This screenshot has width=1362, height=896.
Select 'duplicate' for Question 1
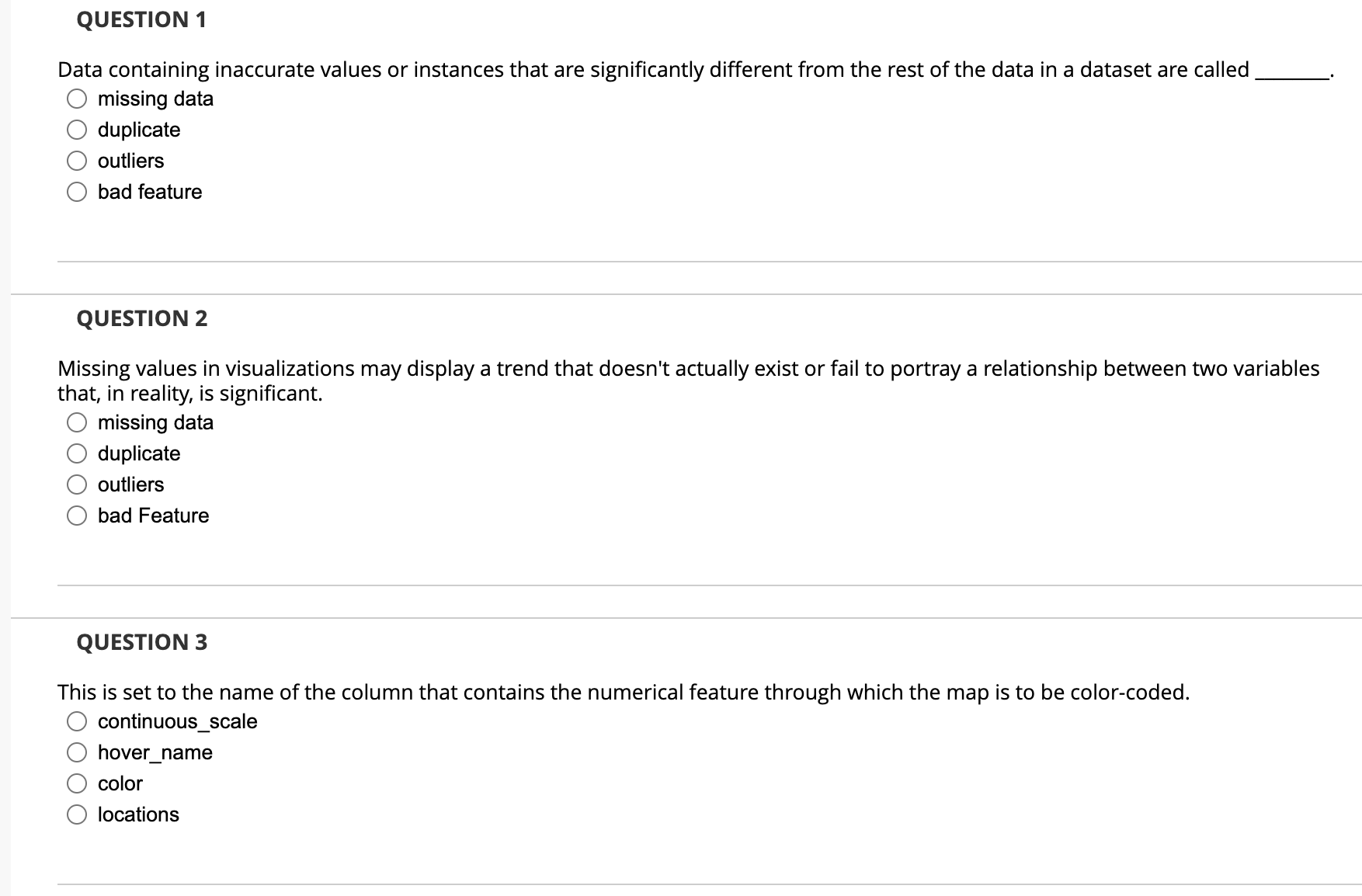[x=77, y=129]
